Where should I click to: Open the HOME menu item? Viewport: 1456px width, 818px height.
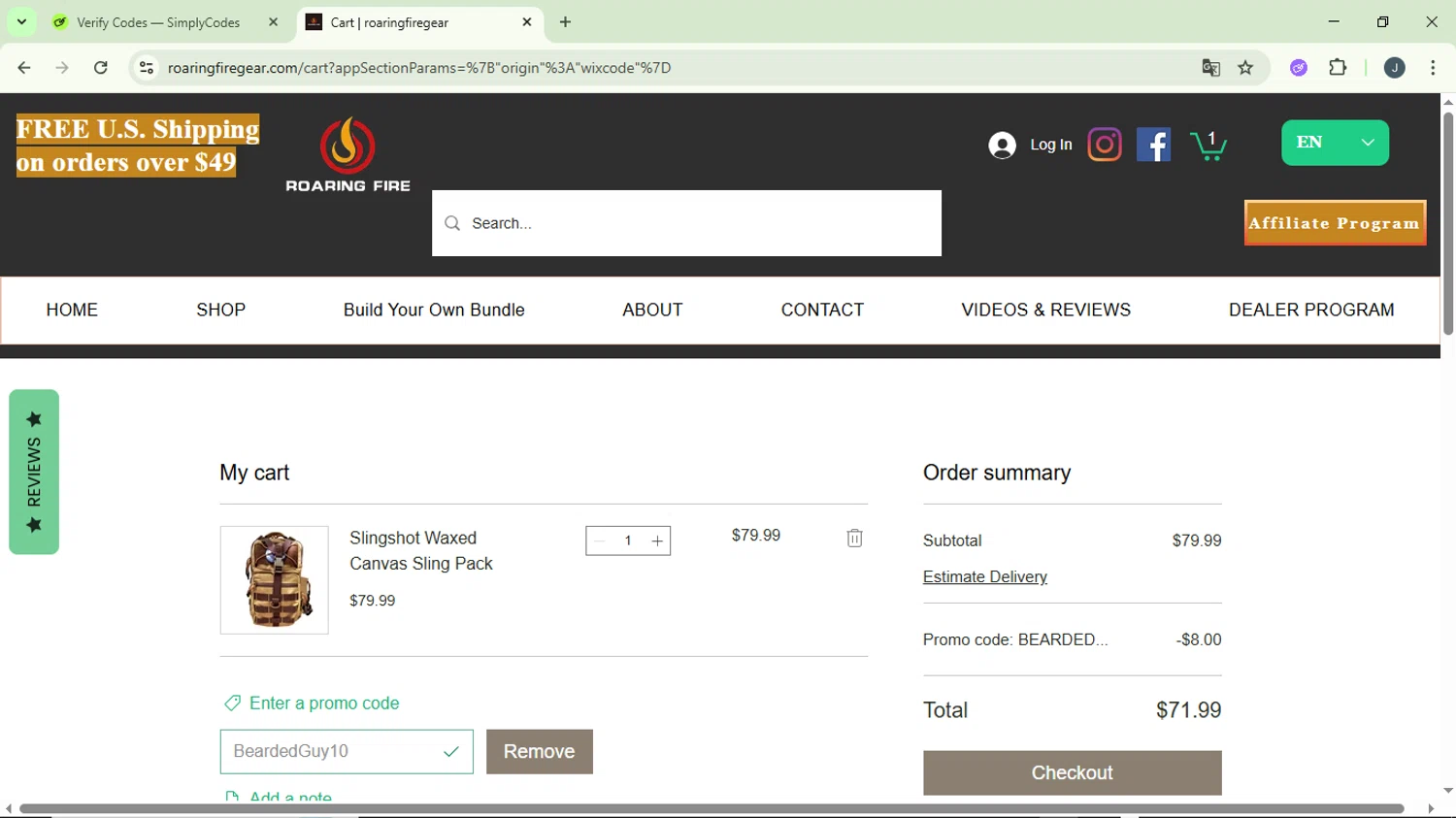(x=72, y=311)
